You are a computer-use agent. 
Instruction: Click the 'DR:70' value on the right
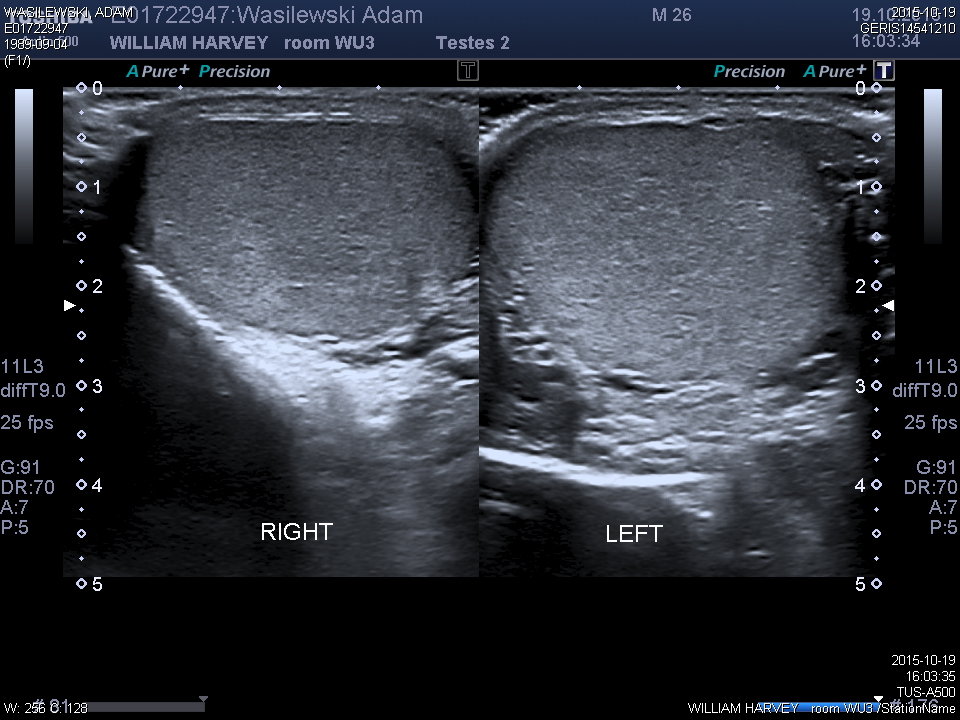931,487
